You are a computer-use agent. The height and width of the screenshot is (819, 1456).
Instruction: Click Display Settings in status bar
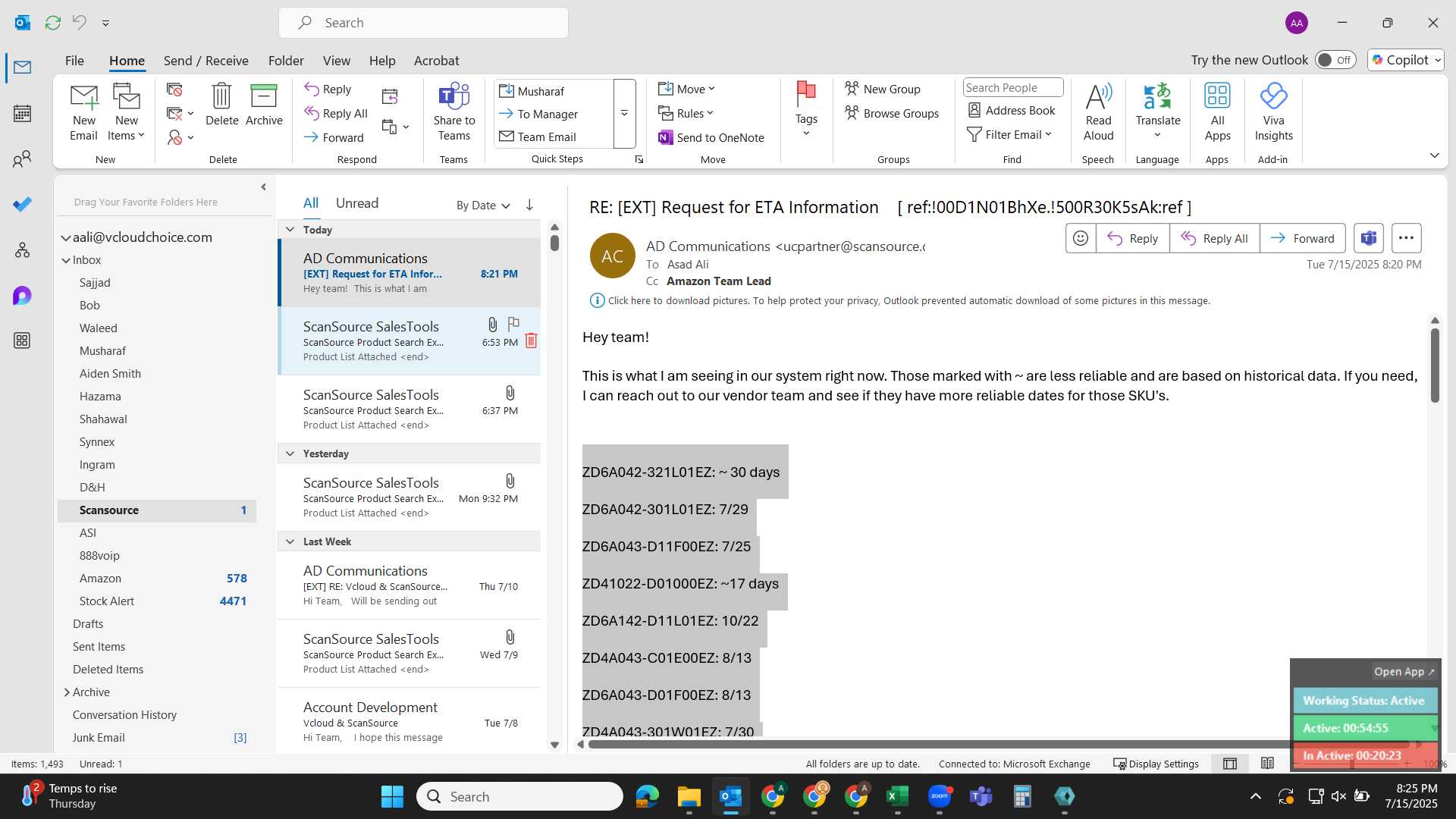click(1156, 764)
